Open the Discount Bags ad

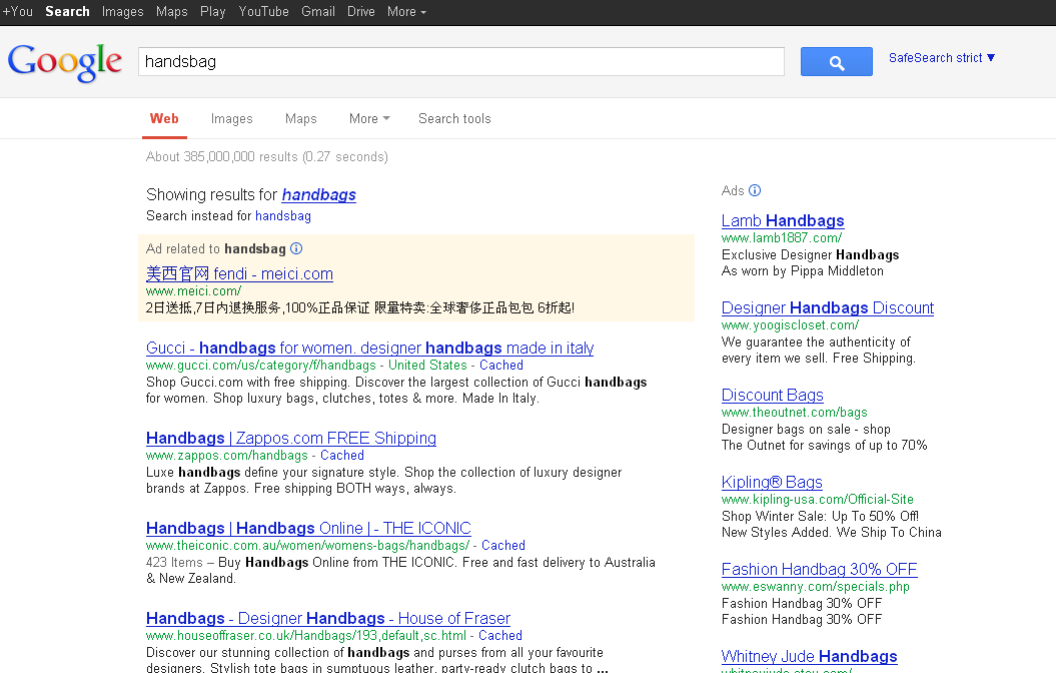coord(772,395)
